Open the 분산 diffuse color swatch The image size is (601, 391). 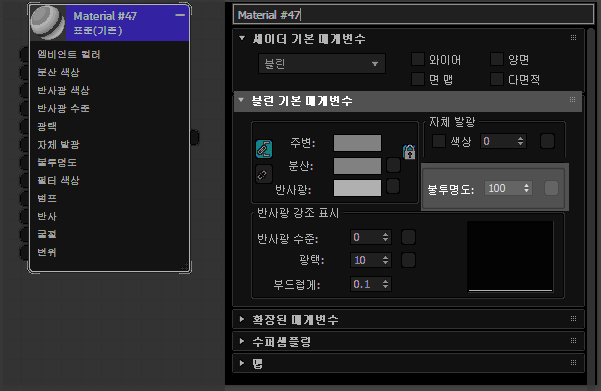357,166
